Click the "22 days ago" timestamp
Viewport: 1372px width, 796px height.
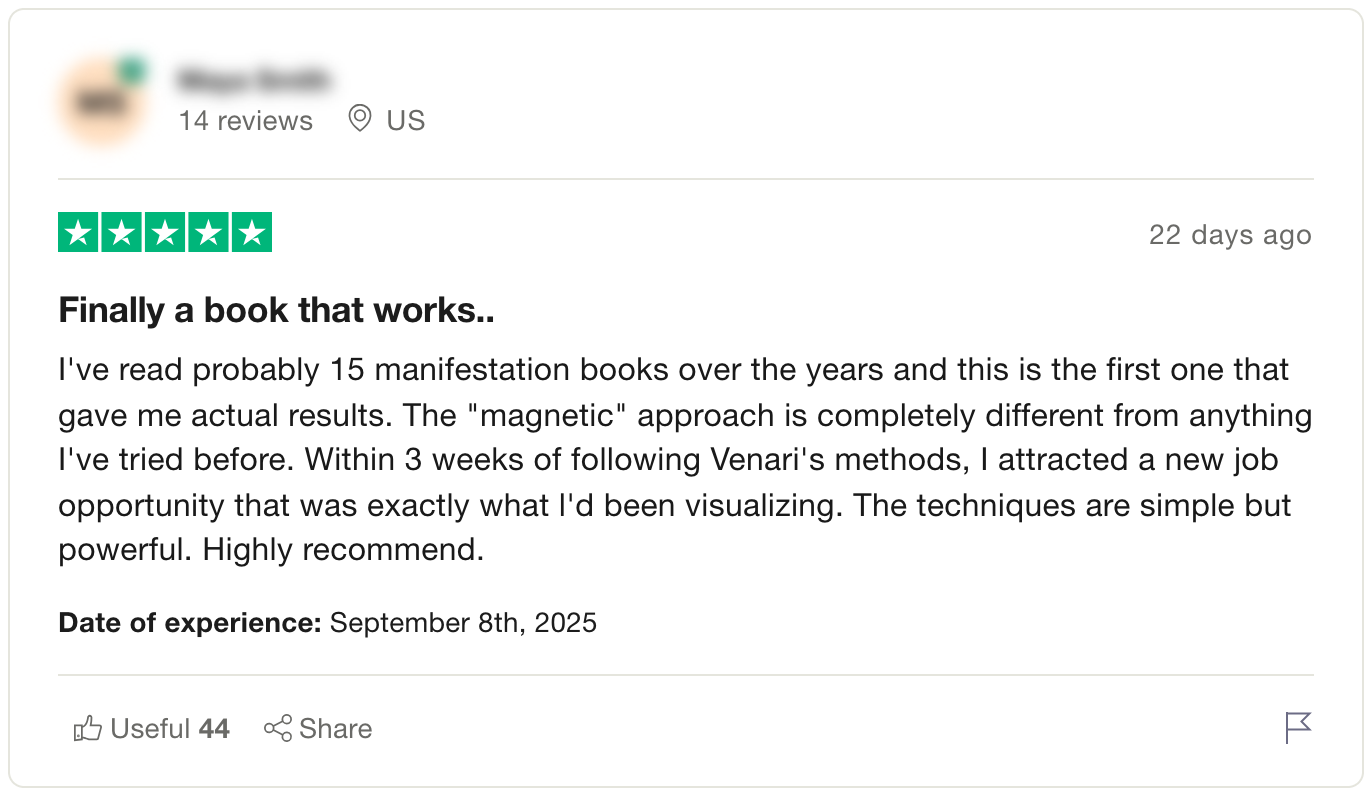click(1229, 235)
